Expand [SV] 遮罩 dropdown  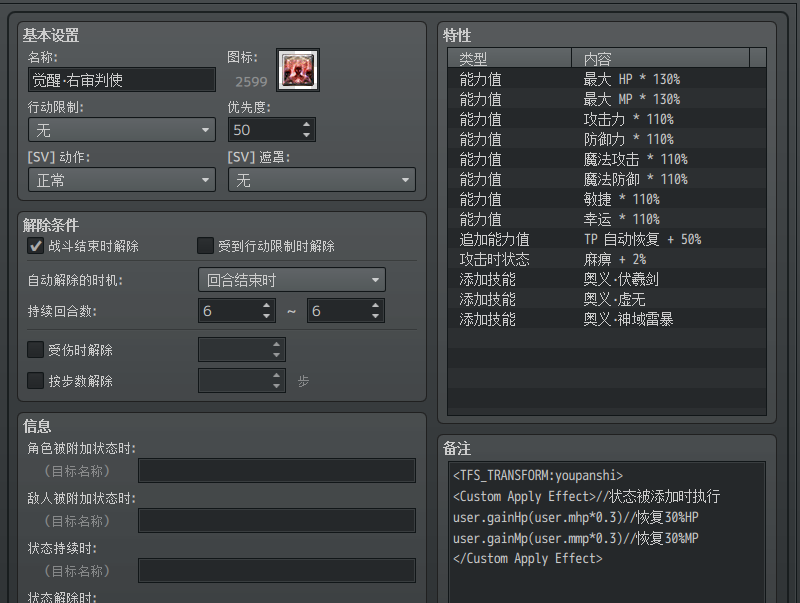click(x=321, y=180)
